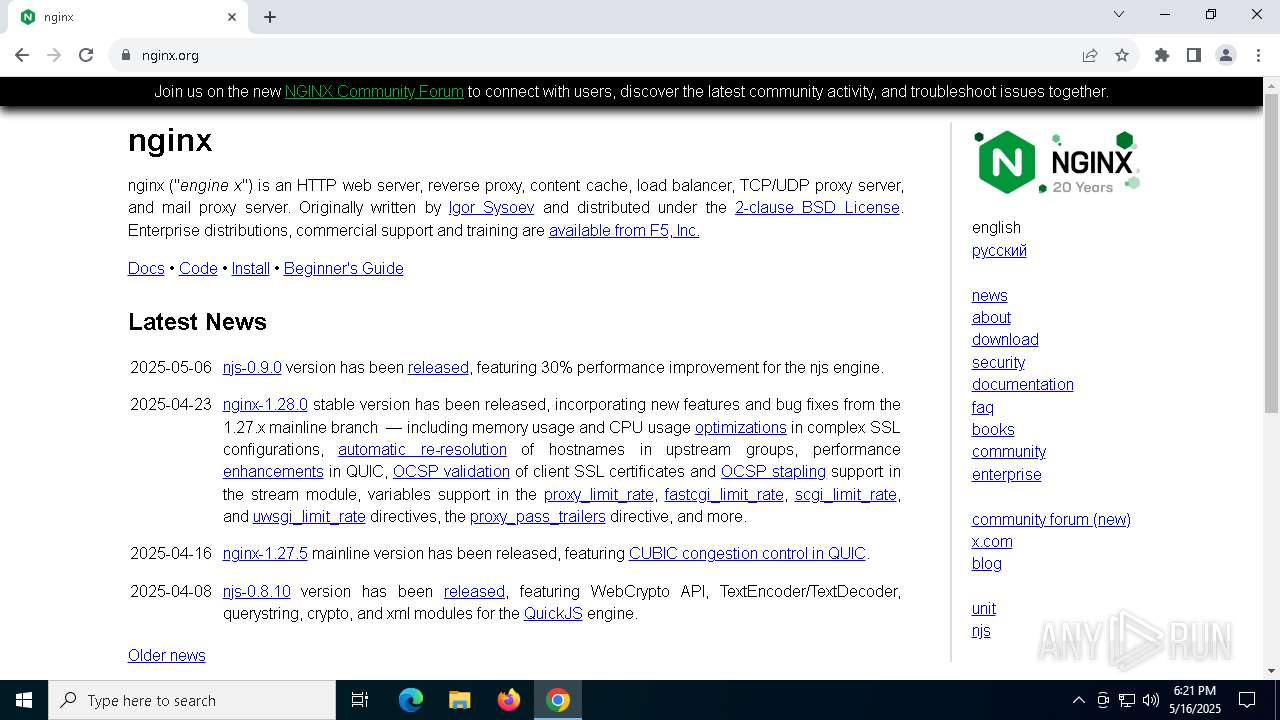Image resolution: width=1280 pixels, height=720 pixels.
Task: Open a new browser tab
Action: (x=270, y=17)
